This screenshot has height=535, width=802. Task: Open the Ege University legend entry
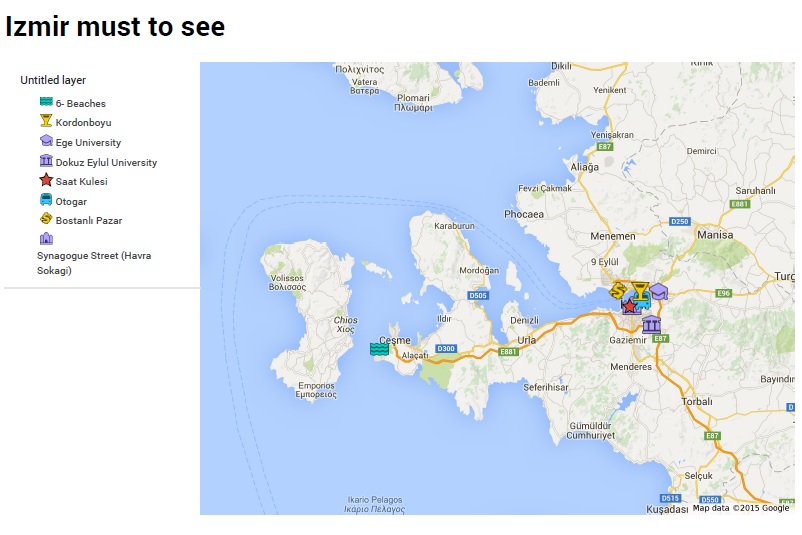(x=88, y=143)
